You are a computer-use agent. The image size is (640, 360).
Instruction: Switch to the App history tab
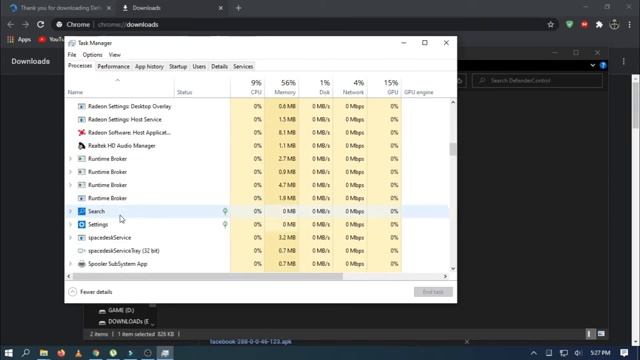149,67
